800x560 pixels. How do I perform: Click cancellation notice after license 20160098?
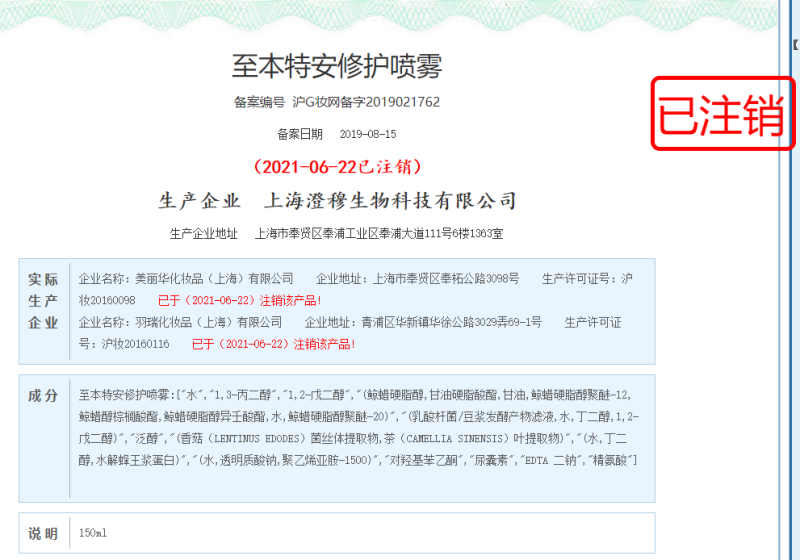point(240,300)
